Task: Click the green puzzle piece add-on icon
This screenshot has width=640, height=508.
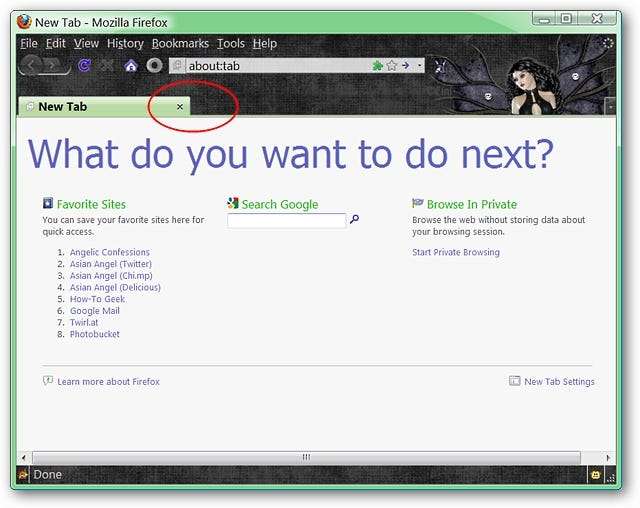Action: (377, 65)
